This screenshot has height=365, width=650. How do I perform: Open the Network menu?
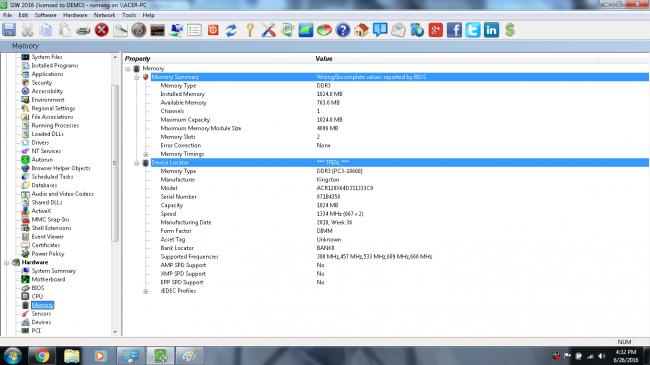point(104,15)
